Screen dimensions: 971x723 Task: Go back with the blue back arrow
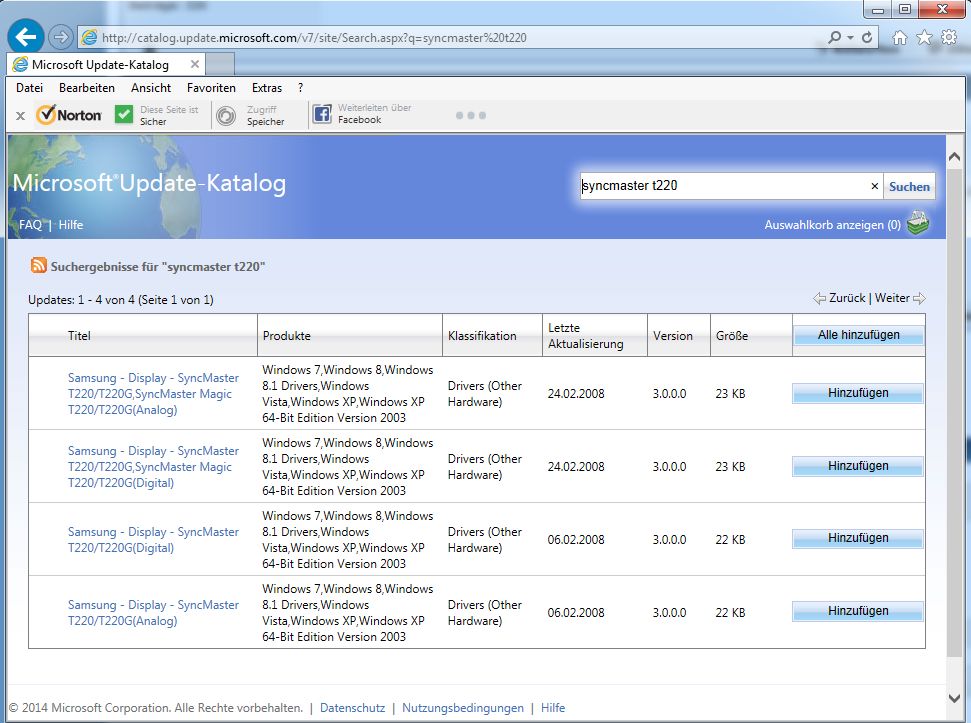(x=25, y=37)
